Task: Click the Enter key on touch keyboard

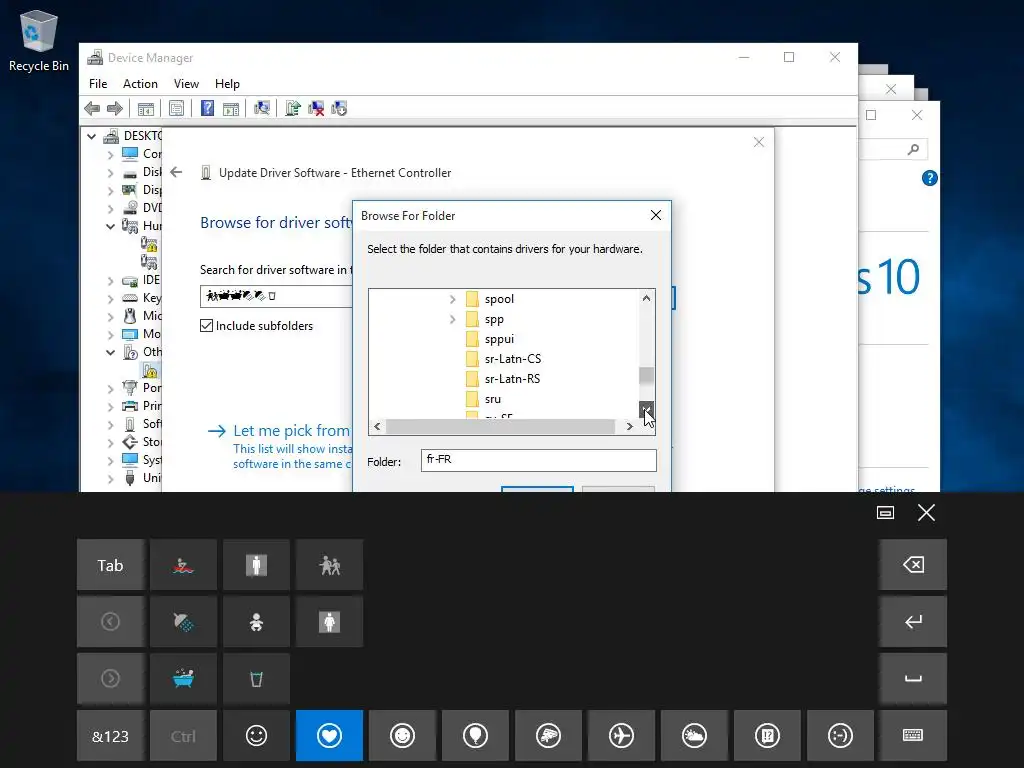Action: pos(912,622)
